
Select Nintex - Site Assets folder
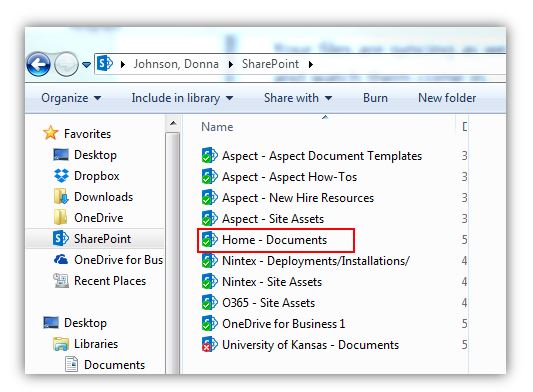272,282
